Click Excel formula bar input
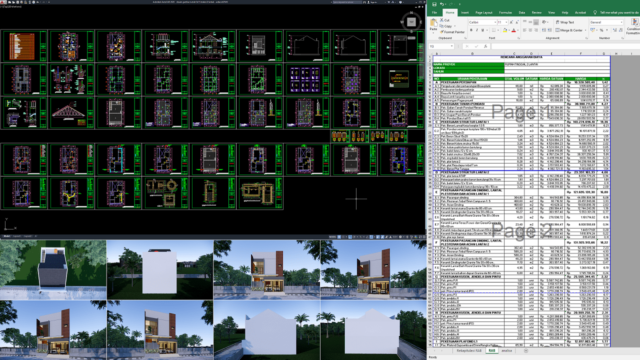The width and height of the screenshot is (640, 360). [565, 46]
